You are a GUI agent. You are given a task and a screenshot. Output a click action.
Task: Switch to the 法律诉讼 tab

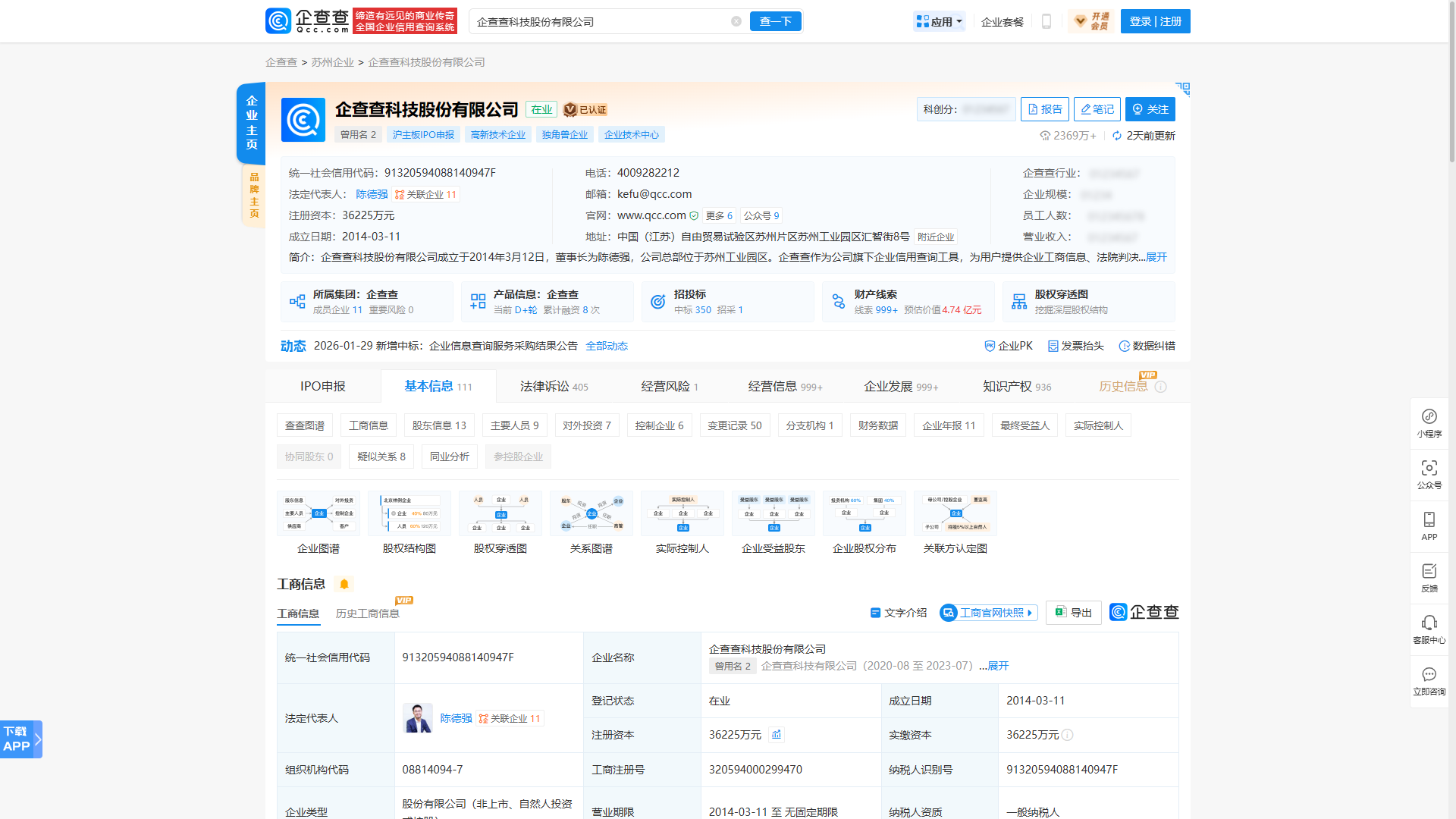click(554, 387)
